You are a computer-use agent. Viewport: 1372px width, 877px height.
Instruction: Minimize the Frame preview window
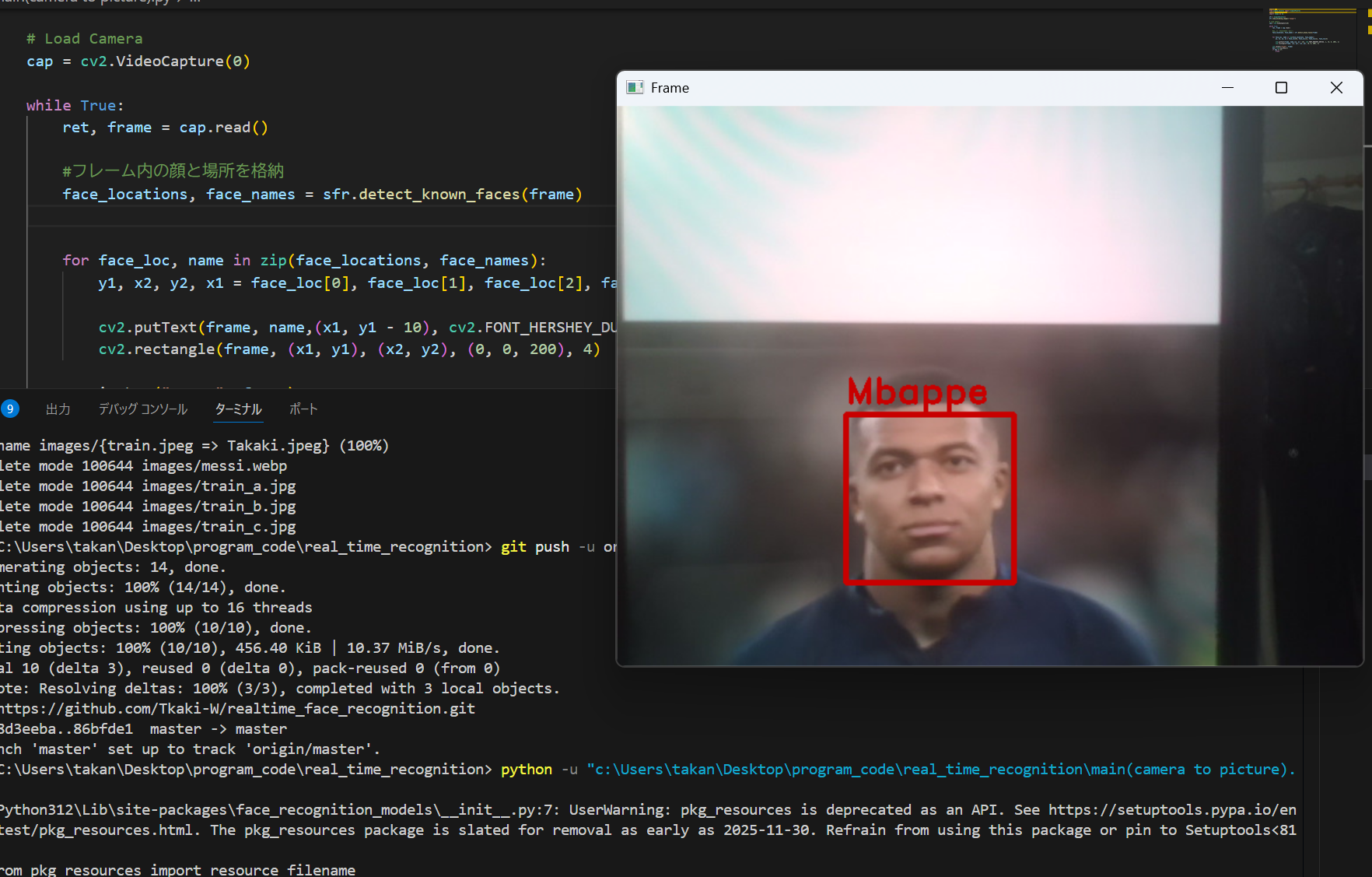[x=1227, y=88]
